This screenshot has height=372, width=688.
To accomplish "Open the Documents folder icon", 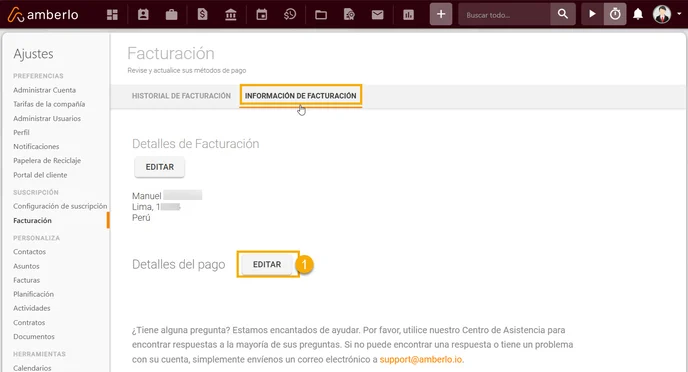I will [x=321, y=15].
